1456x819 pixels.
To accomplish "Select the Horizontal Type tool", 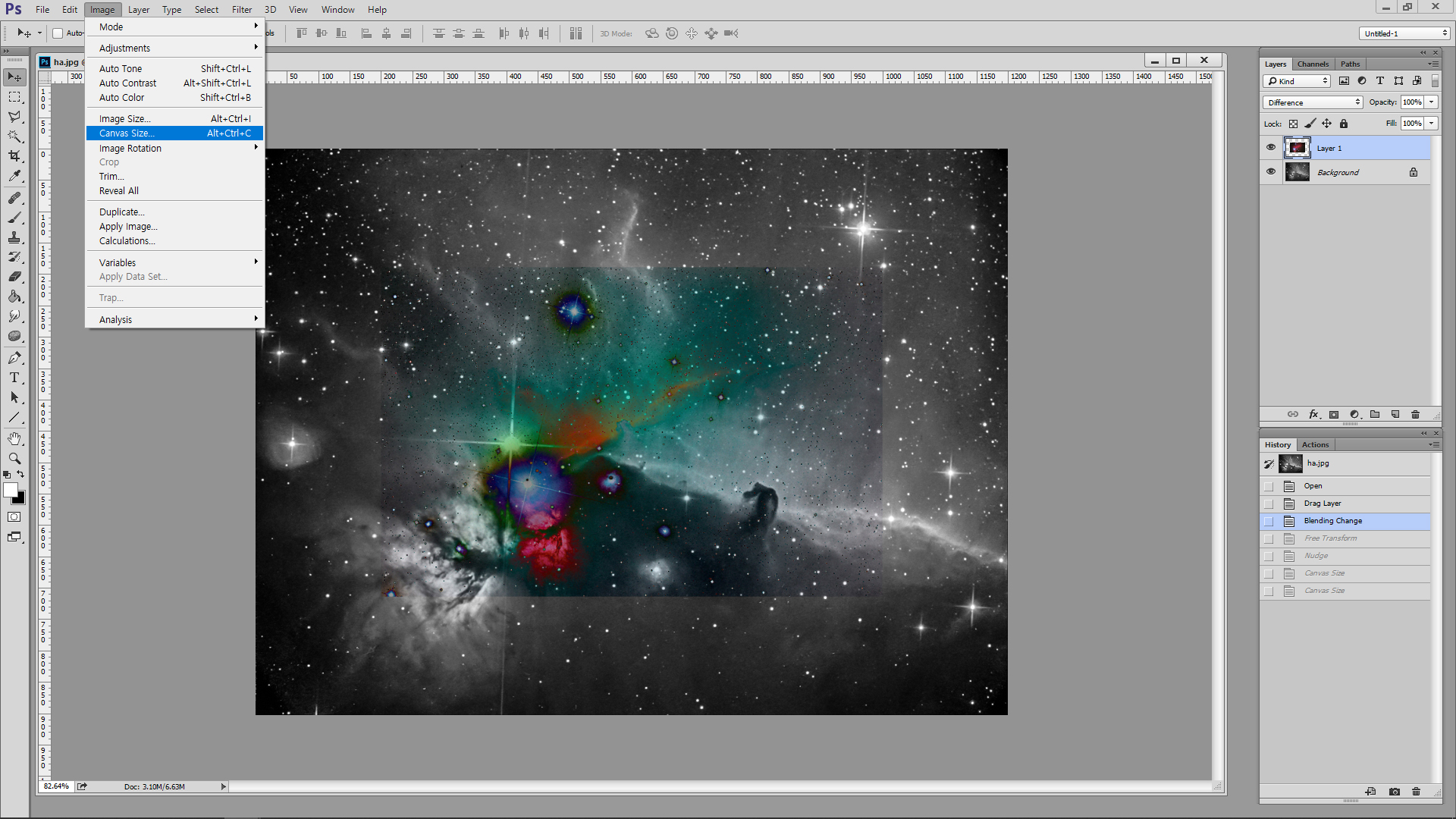I will pyautogui.click(x=14, y=378).
